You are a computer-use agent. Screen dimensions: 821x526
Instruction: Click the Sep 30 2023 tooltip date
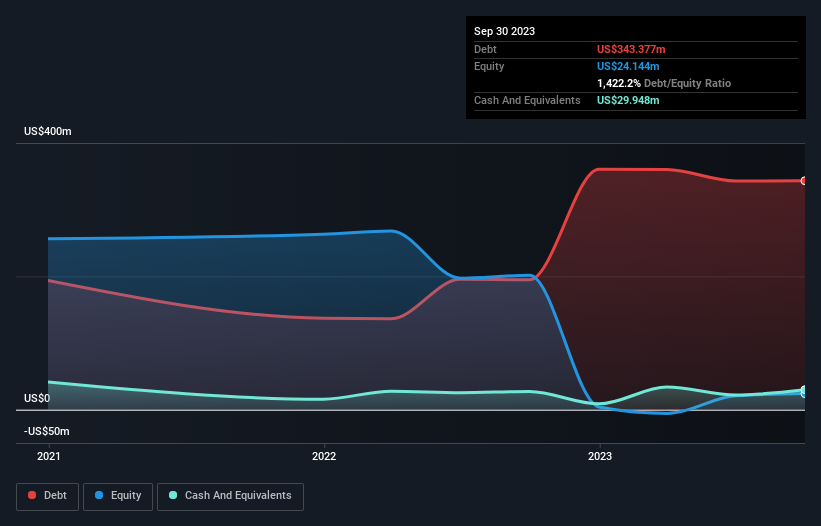[504, 31]
